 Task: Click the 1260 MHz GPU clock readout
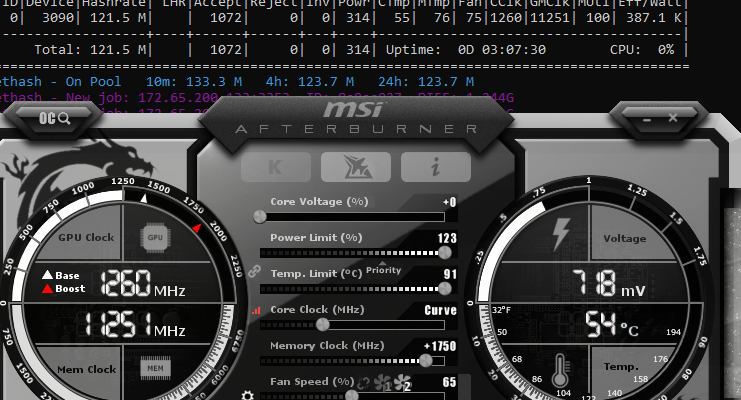142,283
